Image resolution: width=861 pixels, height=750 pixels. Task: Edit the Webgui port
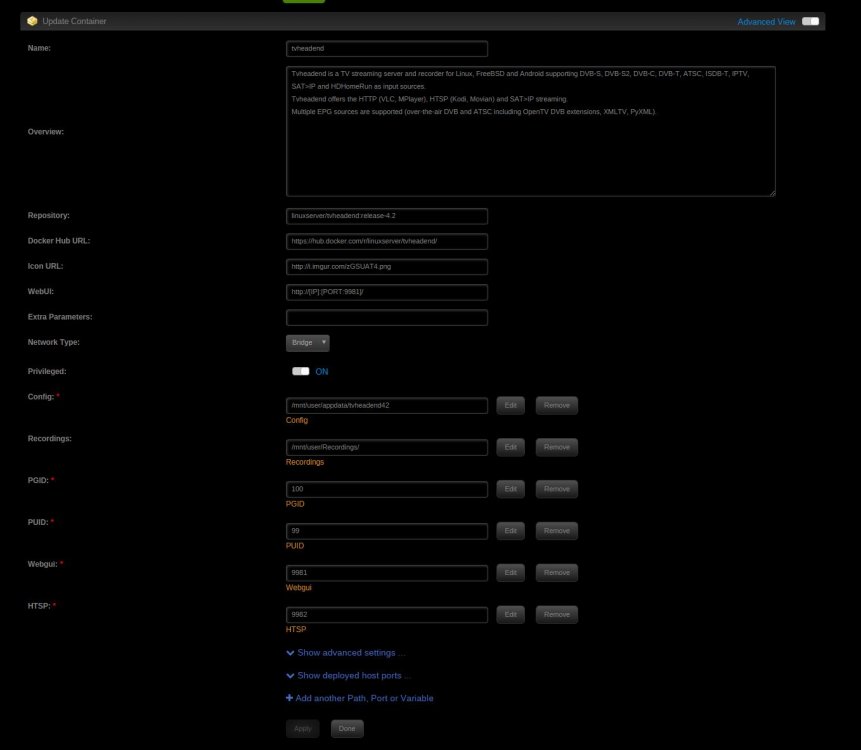[x=511, y=573]
